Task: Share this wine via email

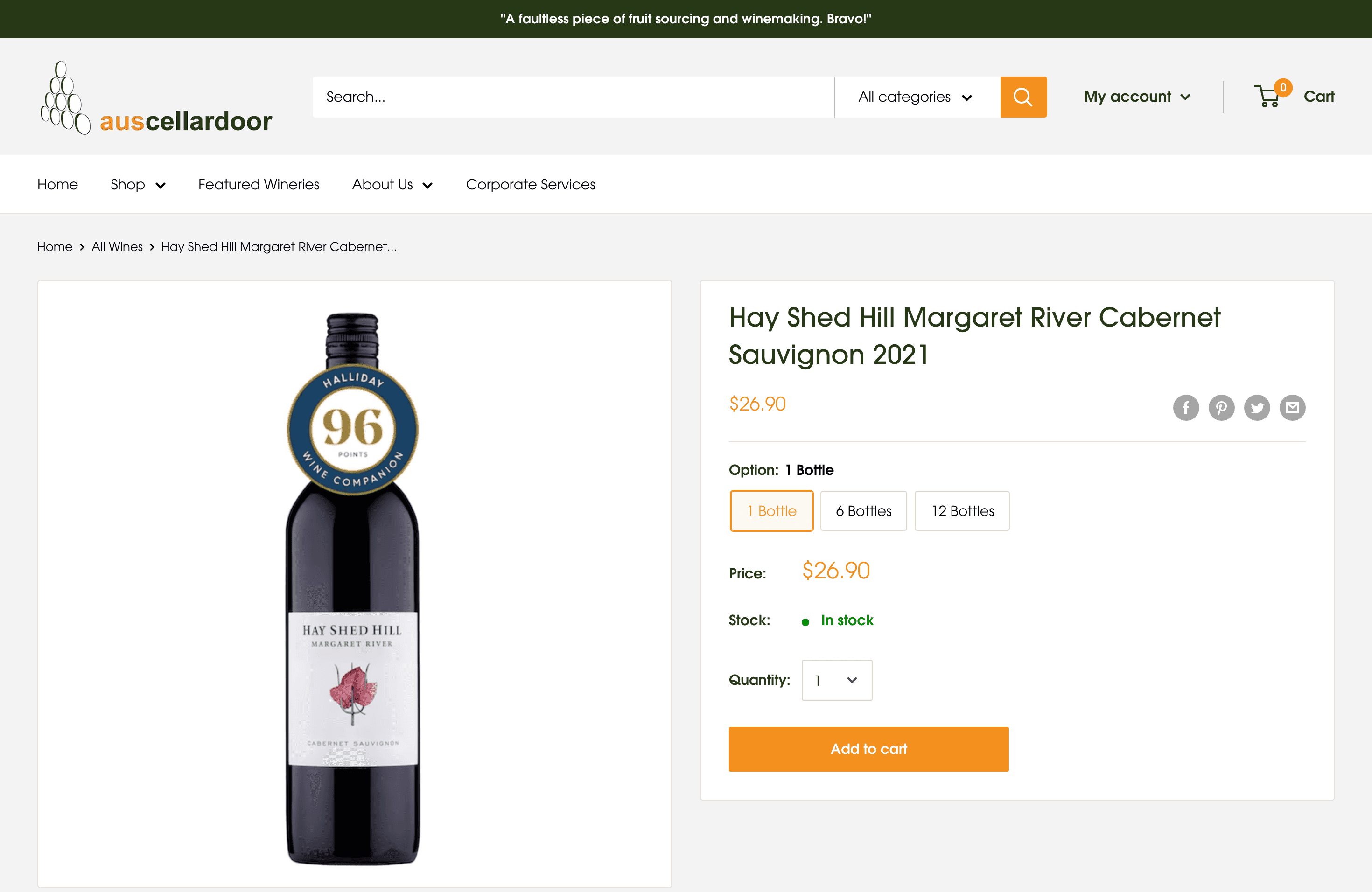Action: 1293,407
